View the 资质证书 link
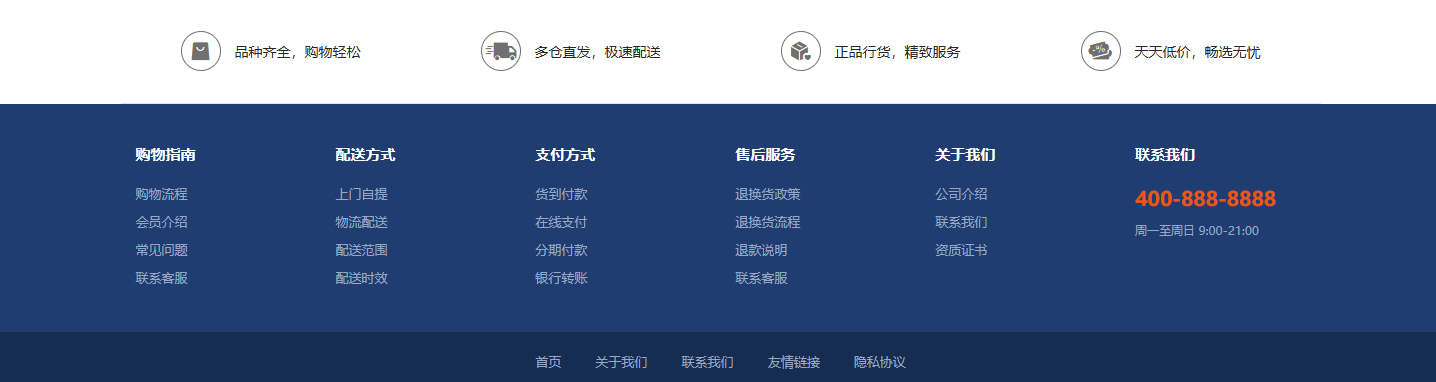This screenshot has width=1436, height=382. (x=962, y=250)
